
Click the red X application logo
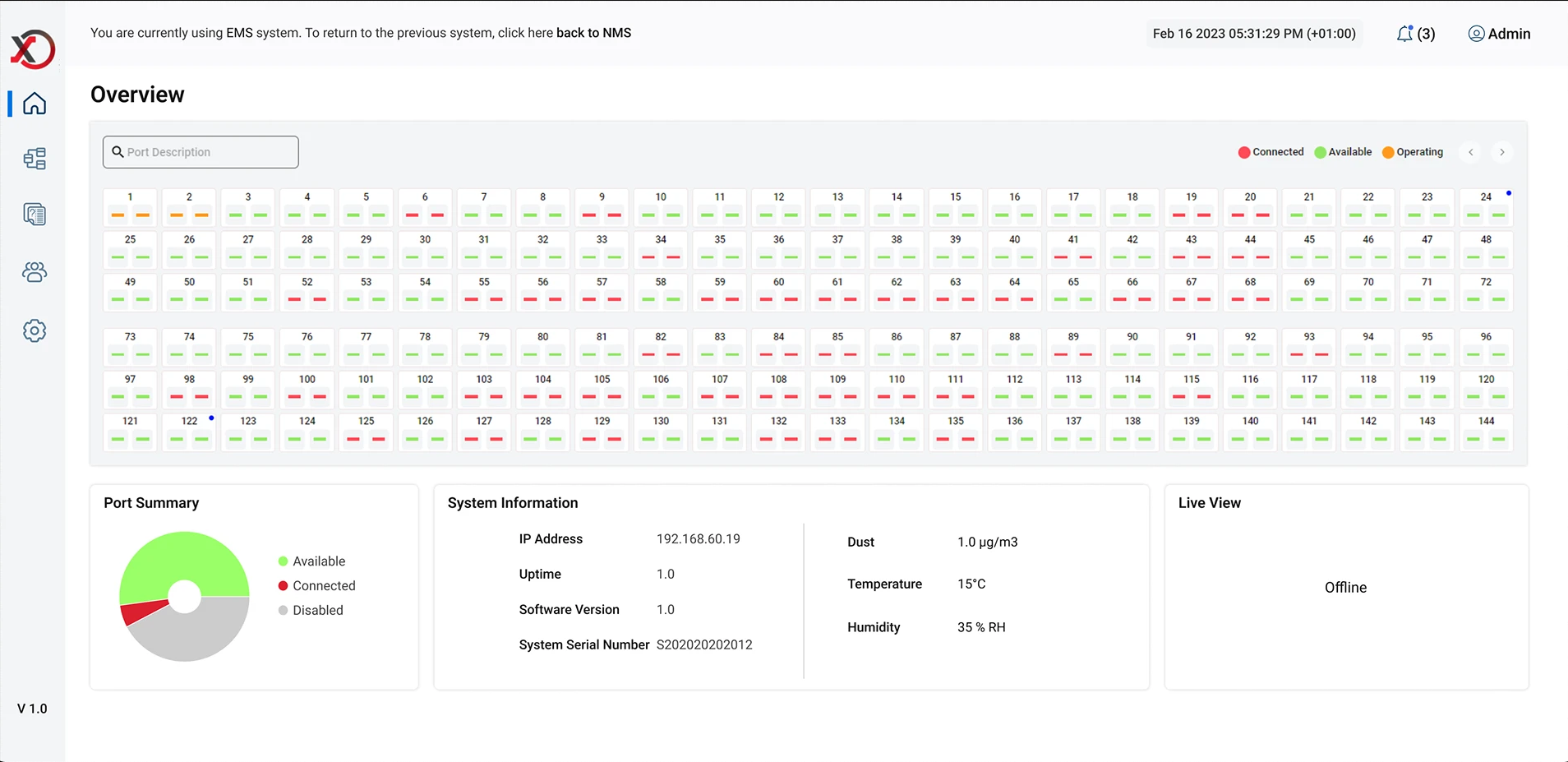pyautogui.click(x=33, y=49)
